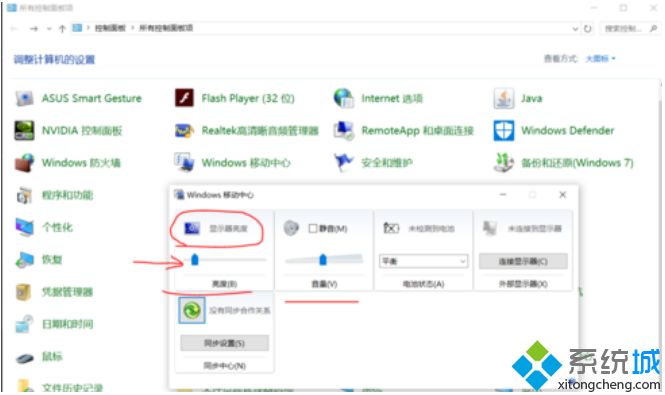Open ASUS Smart Gesture icon
The width and height of the screenshot is (665, 395).
[x=24, y=98]
